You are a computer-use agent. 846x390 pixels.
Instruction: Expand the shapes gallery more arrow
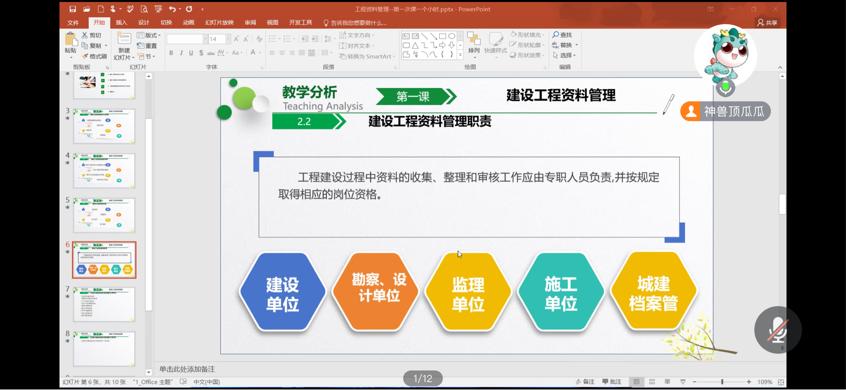pyautogui.click(x=460, y=55)
